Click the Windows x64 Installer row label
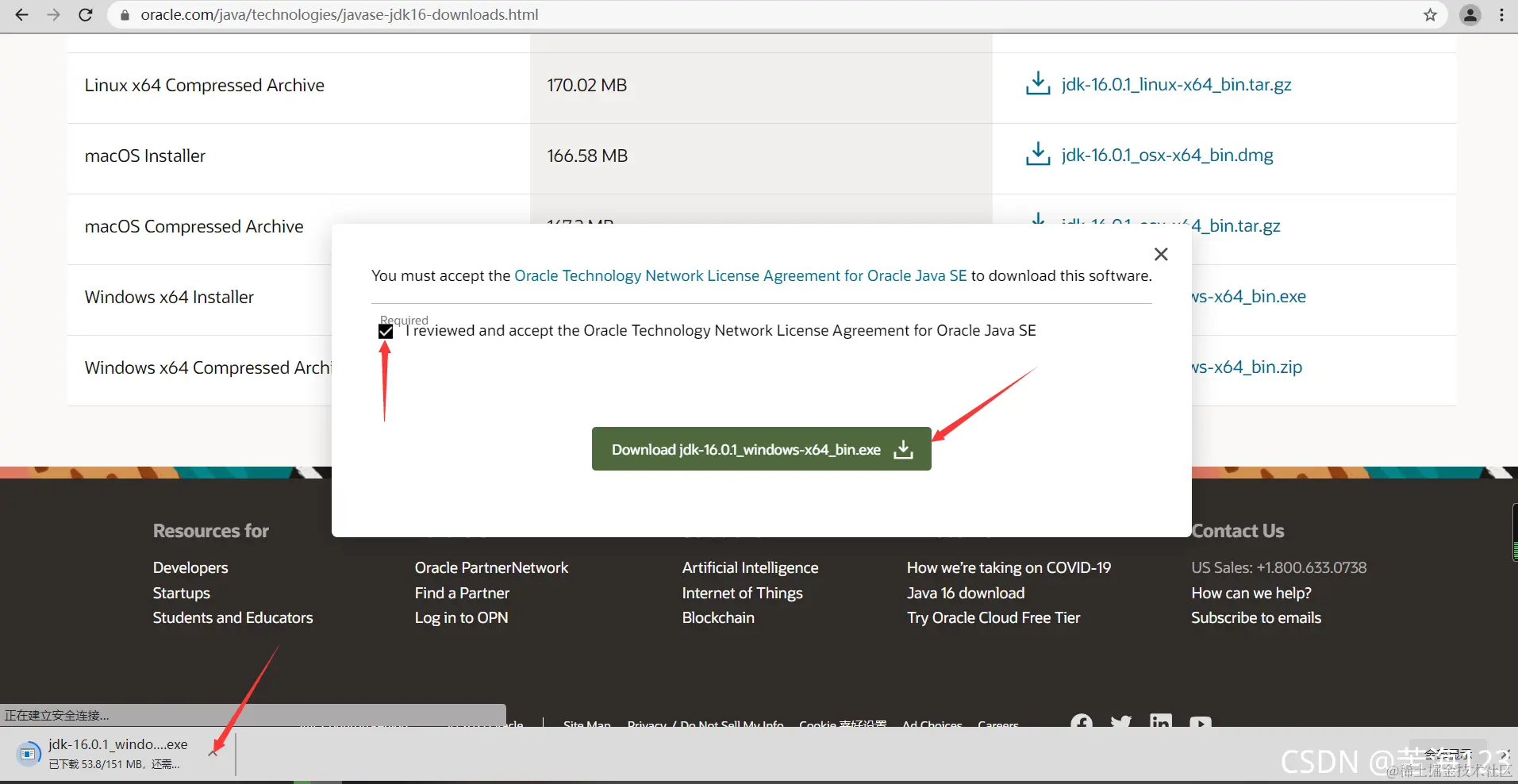 pyautogui.click(x=169, y=297)
